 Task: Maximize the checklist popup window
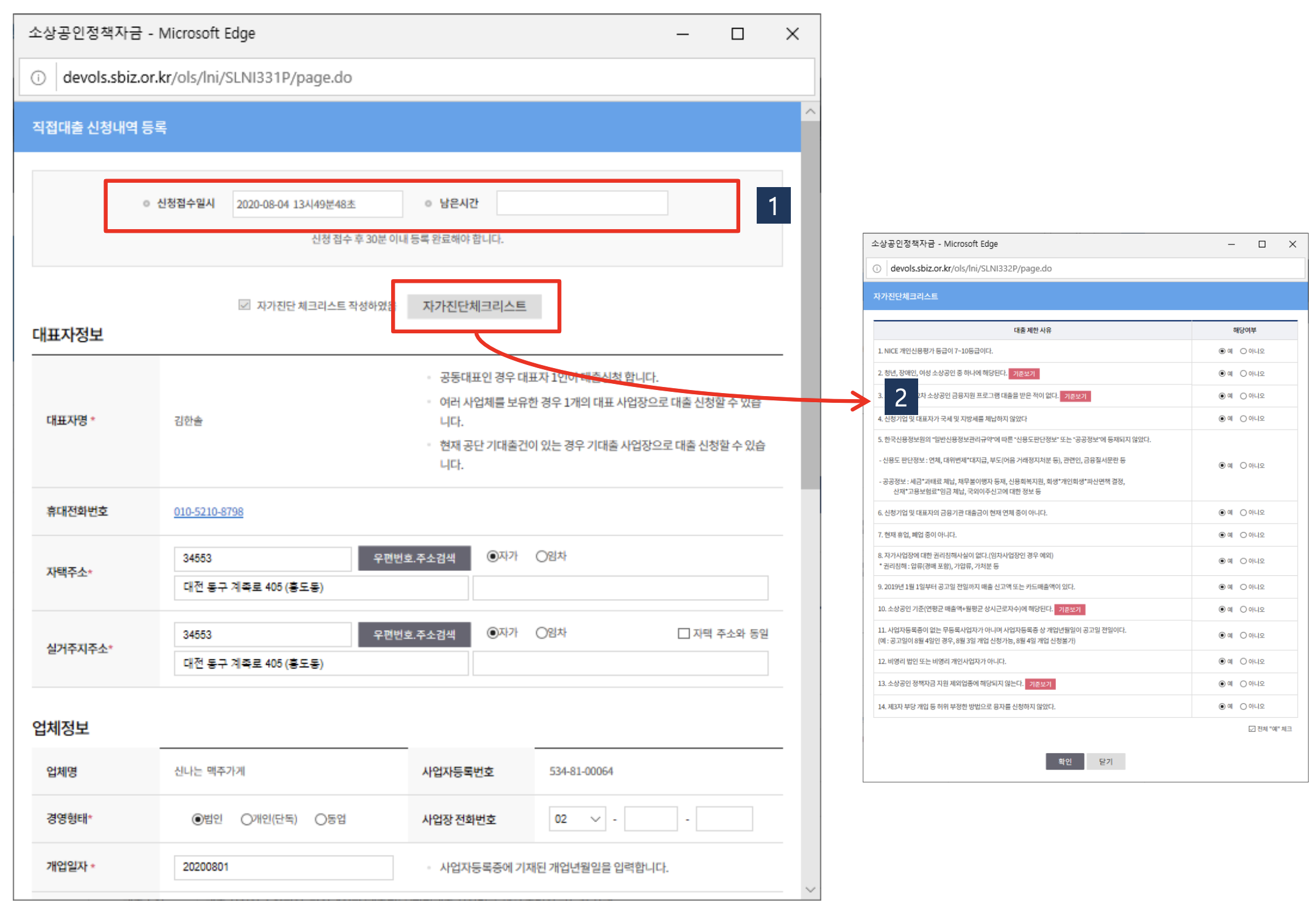click(1262, 244)
